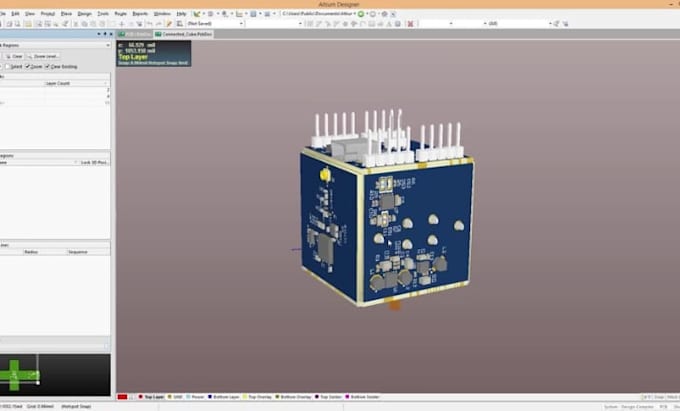Click the Bottom Layer blue color dot
This screenshot has height=411, width=680.
click(x=210, y=397)
